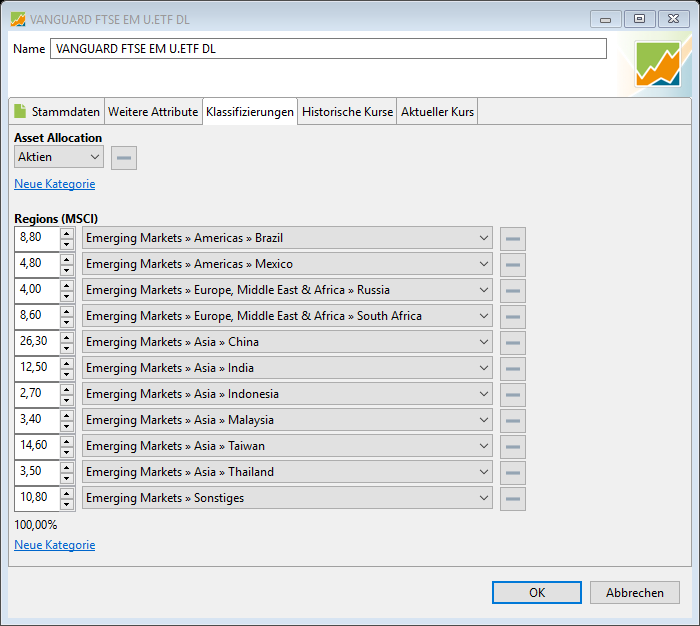700x626 pixels.
Task: Open the EMEA » South Africa dropdown
Action: 287,316
